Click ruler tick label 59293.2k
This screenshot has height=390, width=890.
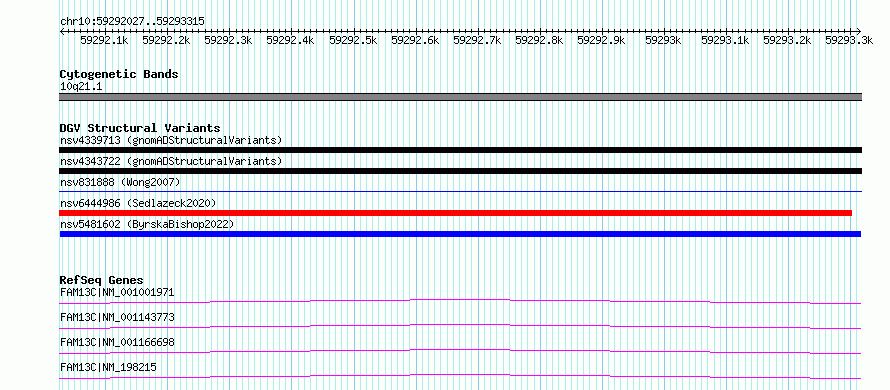click(x=787, y=40)
